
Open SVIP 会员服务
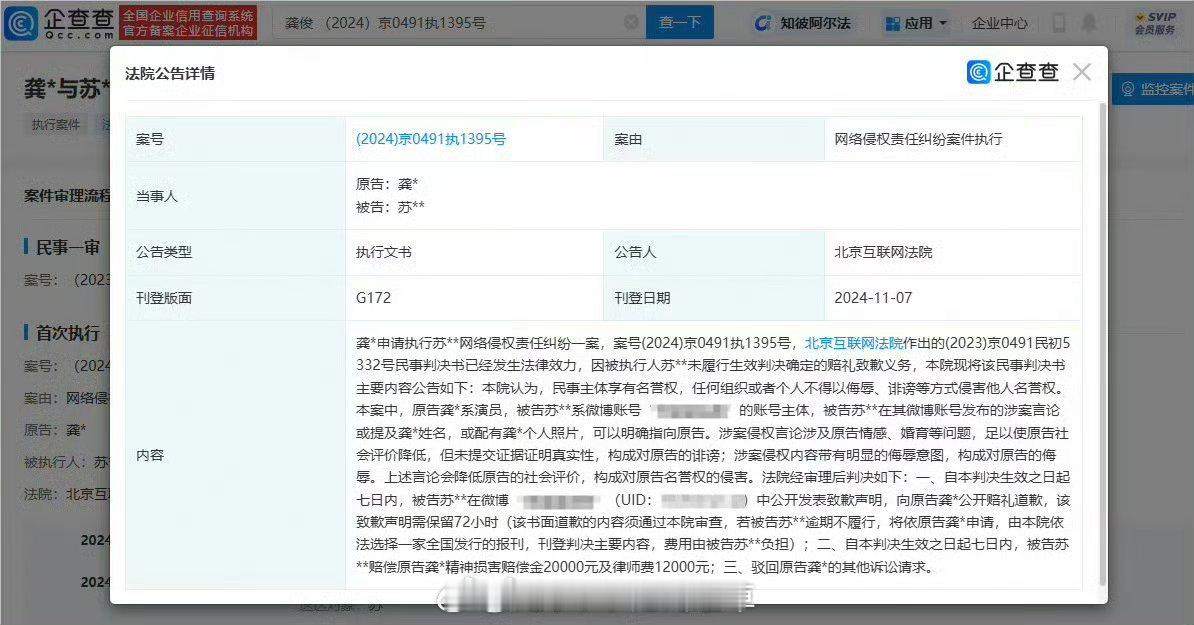pyautogui.click(x=1155, y=23)
